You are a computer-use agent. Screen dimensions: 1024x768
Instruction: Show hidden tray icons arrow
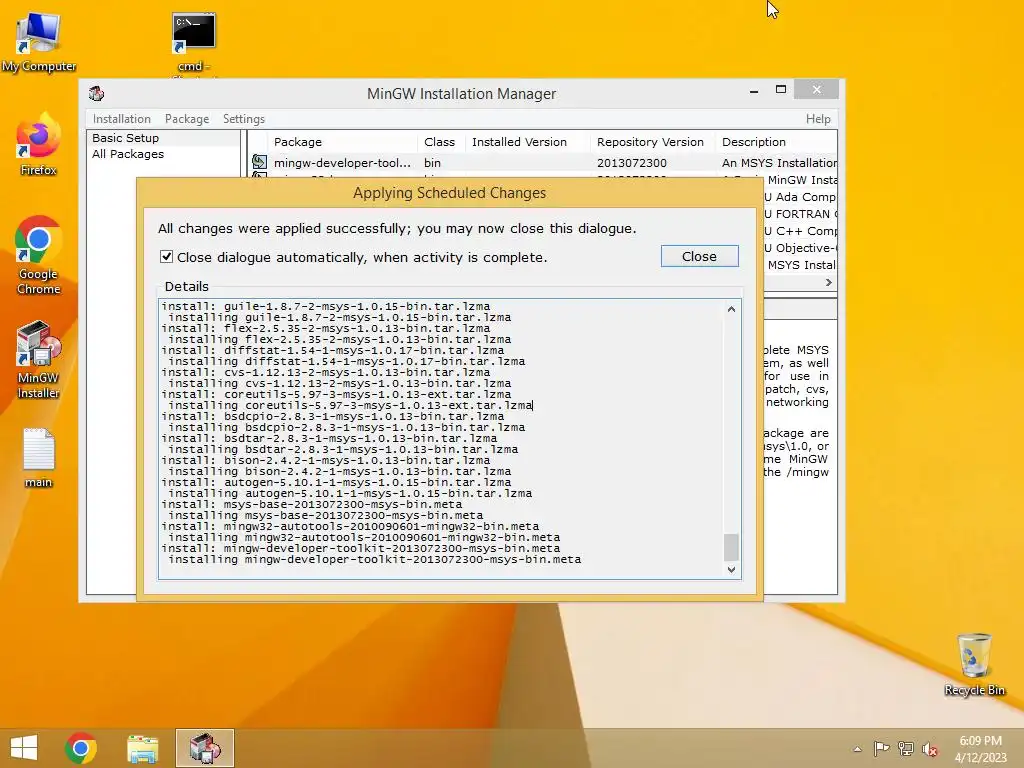(857, 749)
